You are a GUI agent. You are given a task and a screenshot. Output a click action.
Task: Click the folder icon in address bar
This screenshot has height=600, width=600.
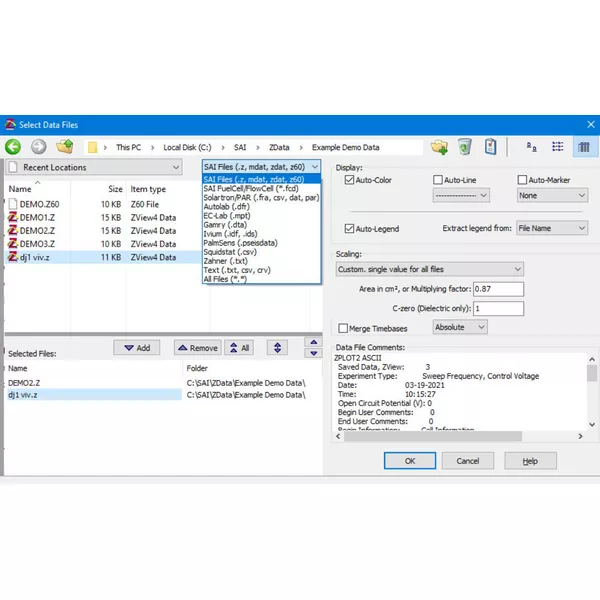point(92,147)
